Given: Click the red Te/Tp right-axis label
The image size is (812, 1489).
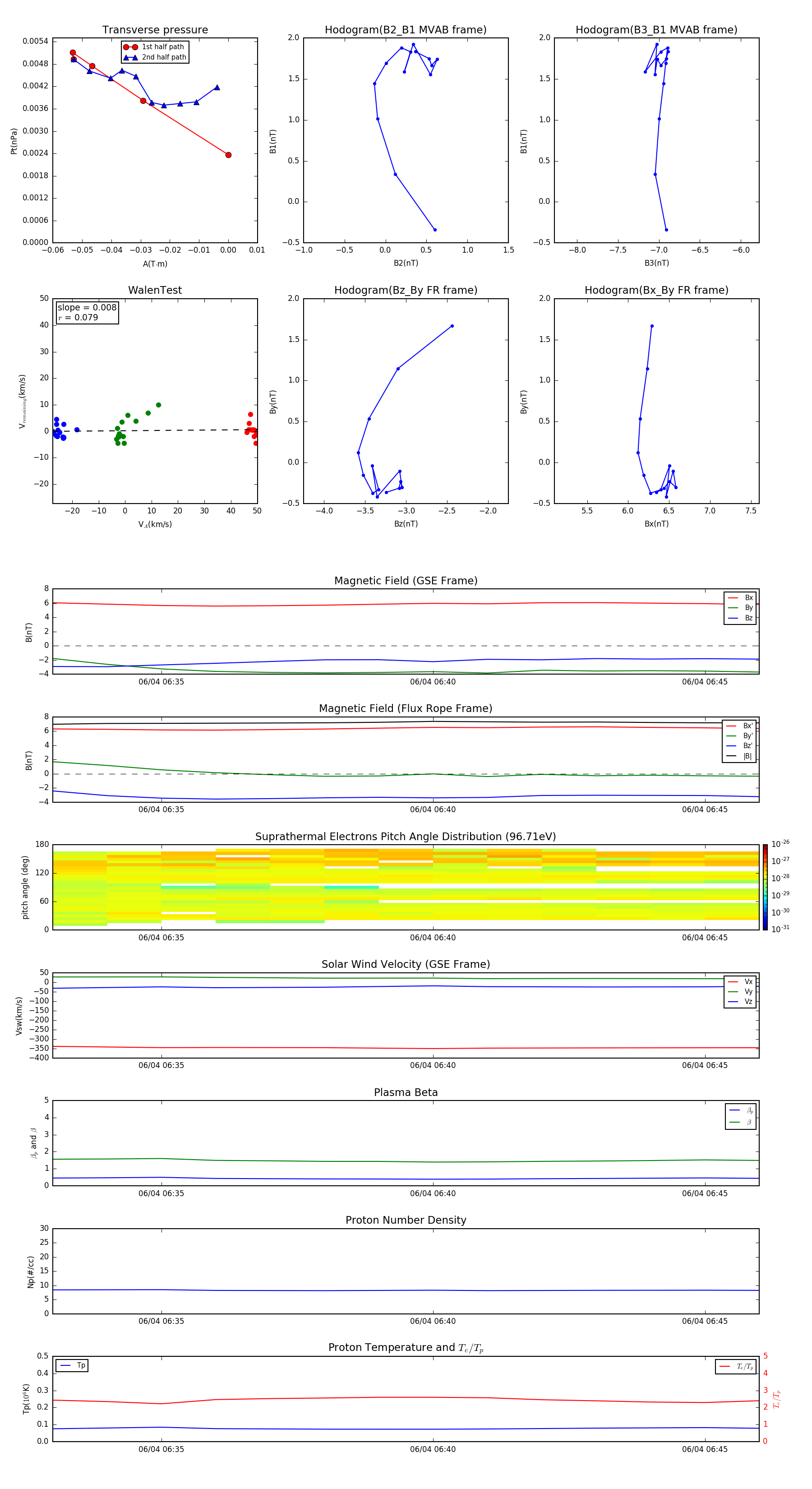Looking at the screenshot, I should point(777,1399).
